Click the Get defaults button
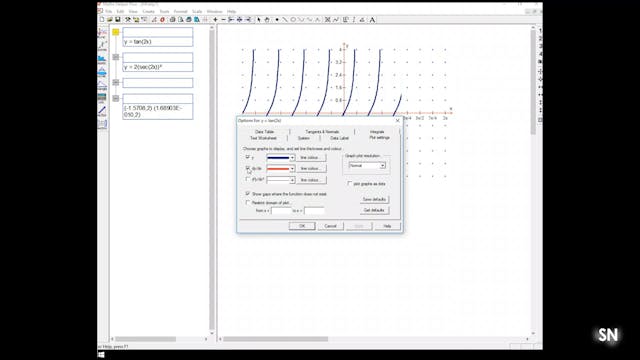Image resolution: width=640 pixels, height=360 pixels. tap(374, 210)
